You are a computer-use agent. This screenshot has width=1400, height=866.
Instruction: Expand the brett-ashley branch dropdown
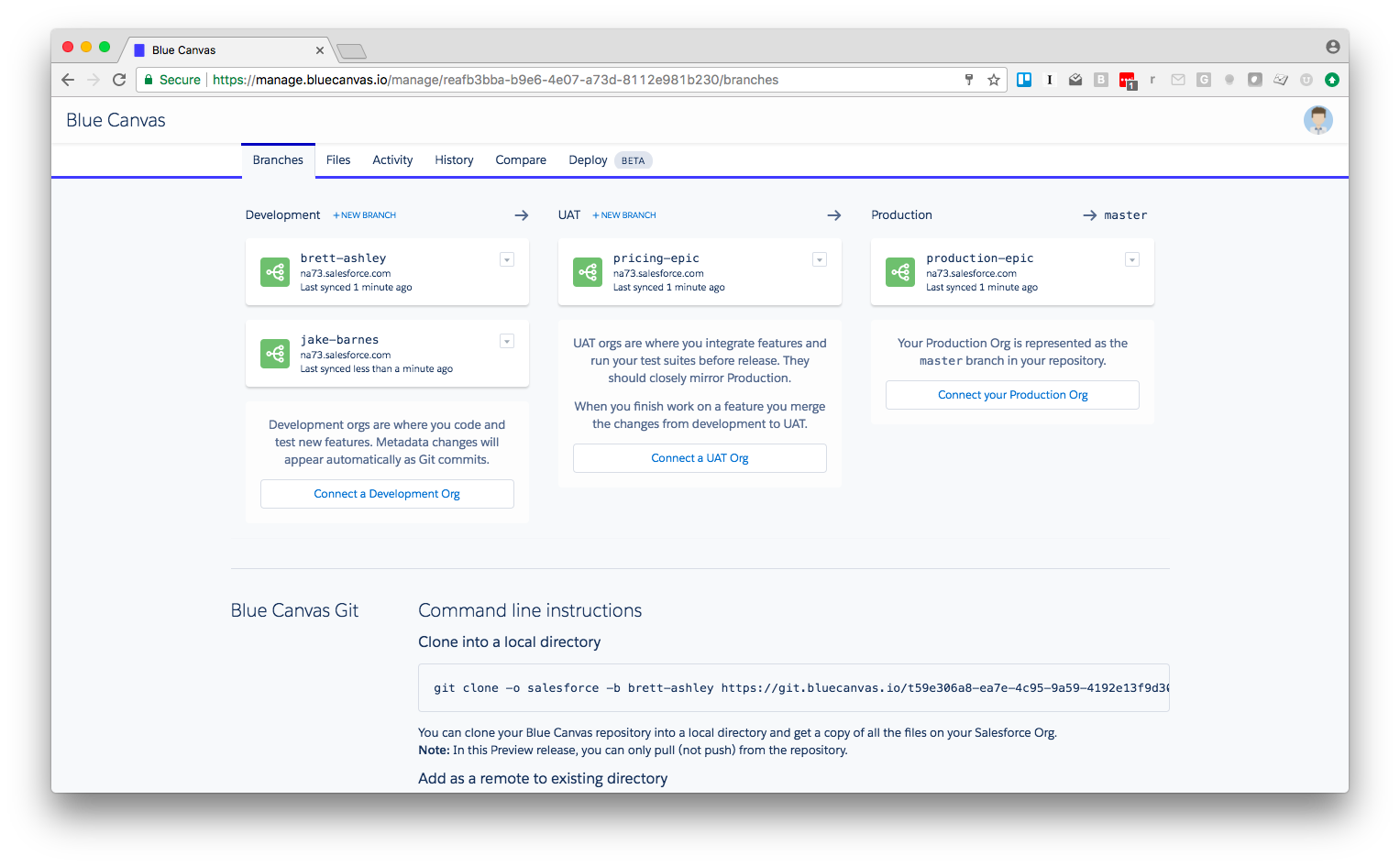click(x=507, y=260)
